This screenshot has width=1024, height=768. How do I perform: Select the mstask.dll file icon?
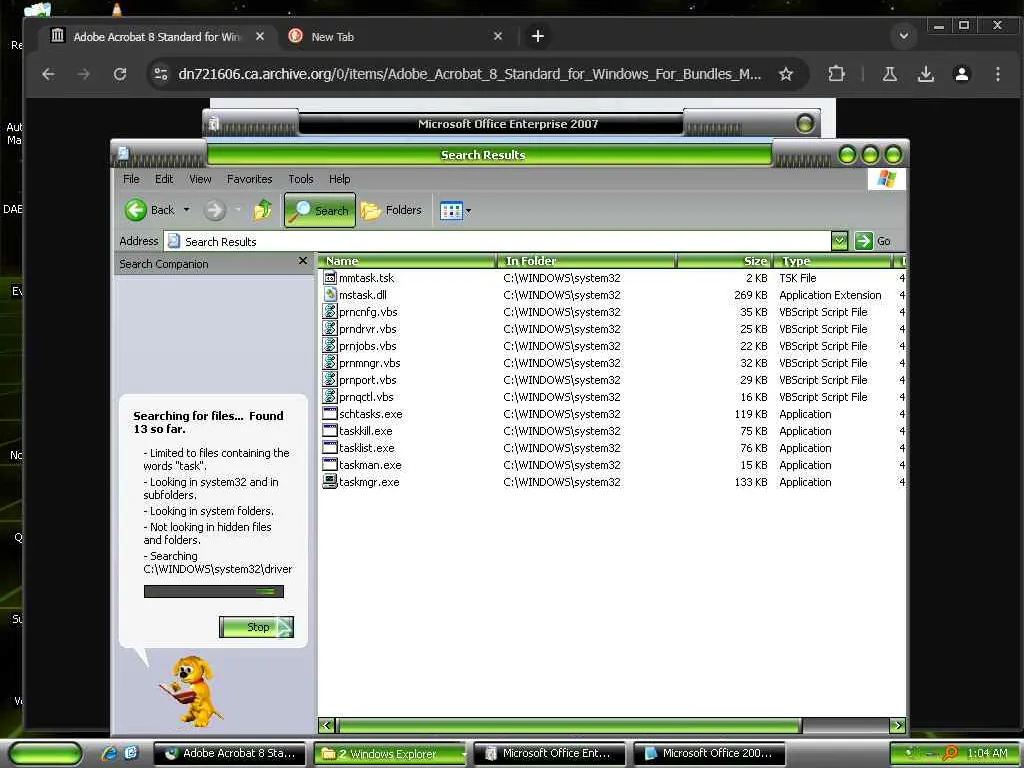[330, 295]
